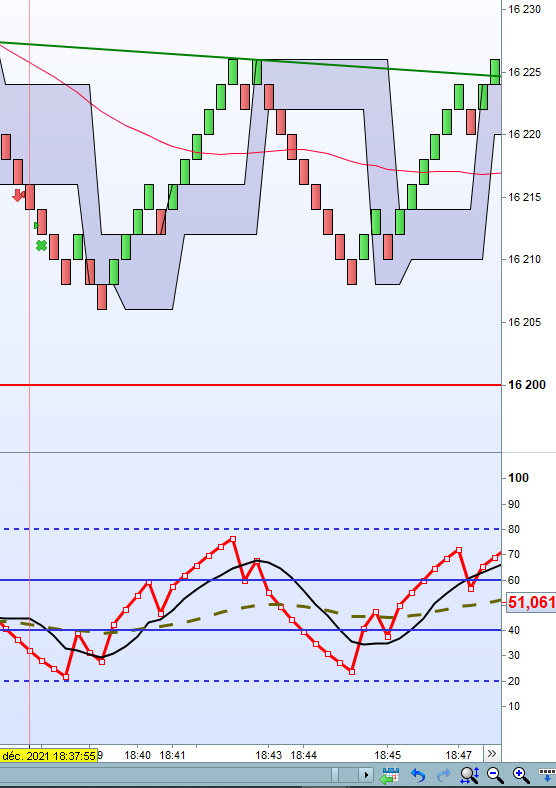Click the blue undo arrow

418,775
